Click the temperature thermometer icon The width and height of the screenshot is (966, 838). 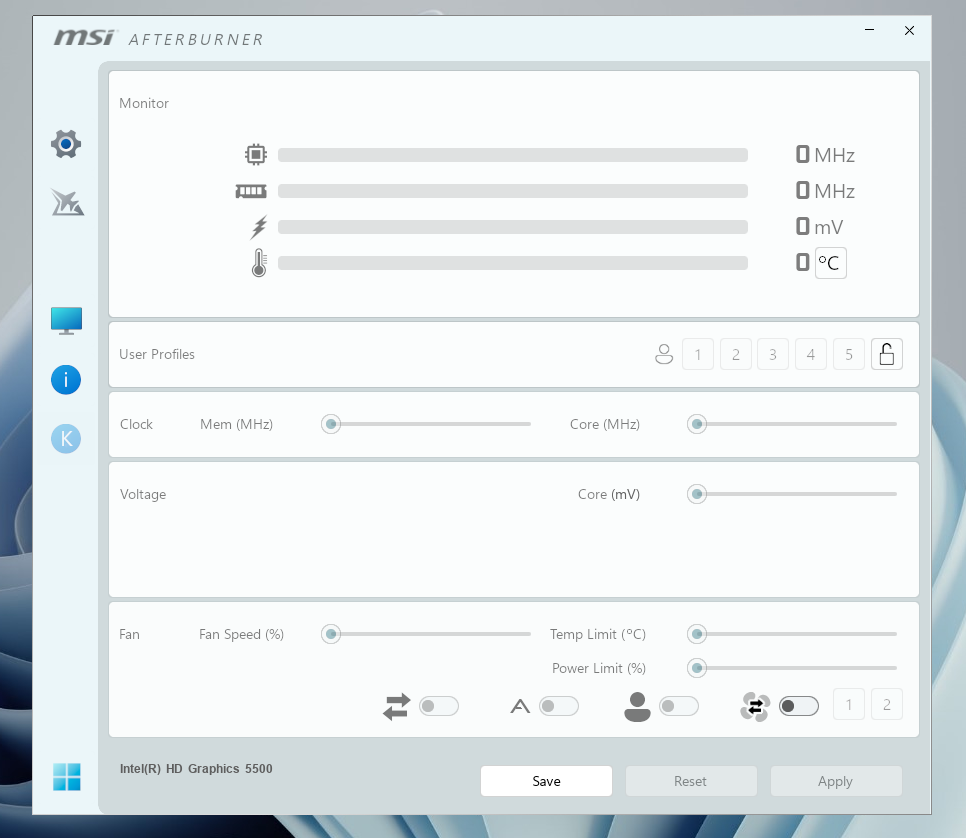pyautogui.click(x=259, y=262)
